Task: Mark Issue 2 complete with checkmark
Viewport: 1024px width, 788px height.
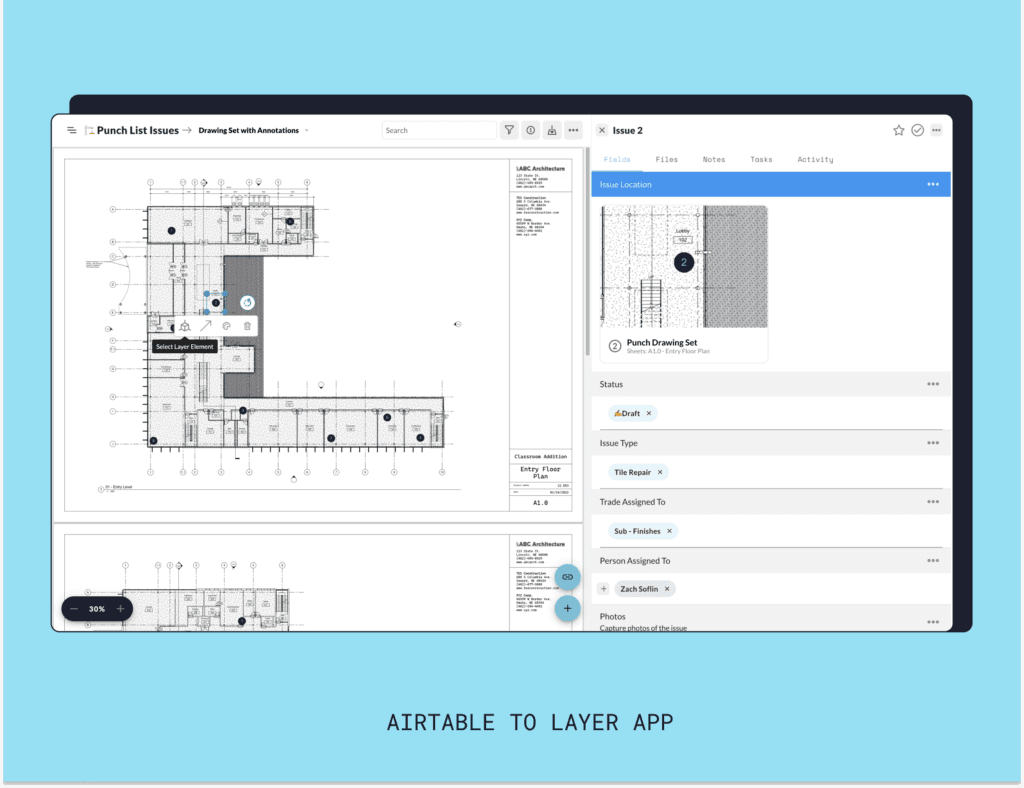Action: tap(918, 131)
